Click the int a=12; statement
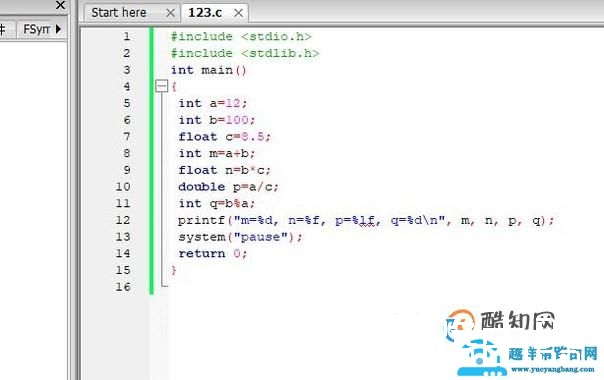This screenshot has height=380, width=604. click(212, 103)
